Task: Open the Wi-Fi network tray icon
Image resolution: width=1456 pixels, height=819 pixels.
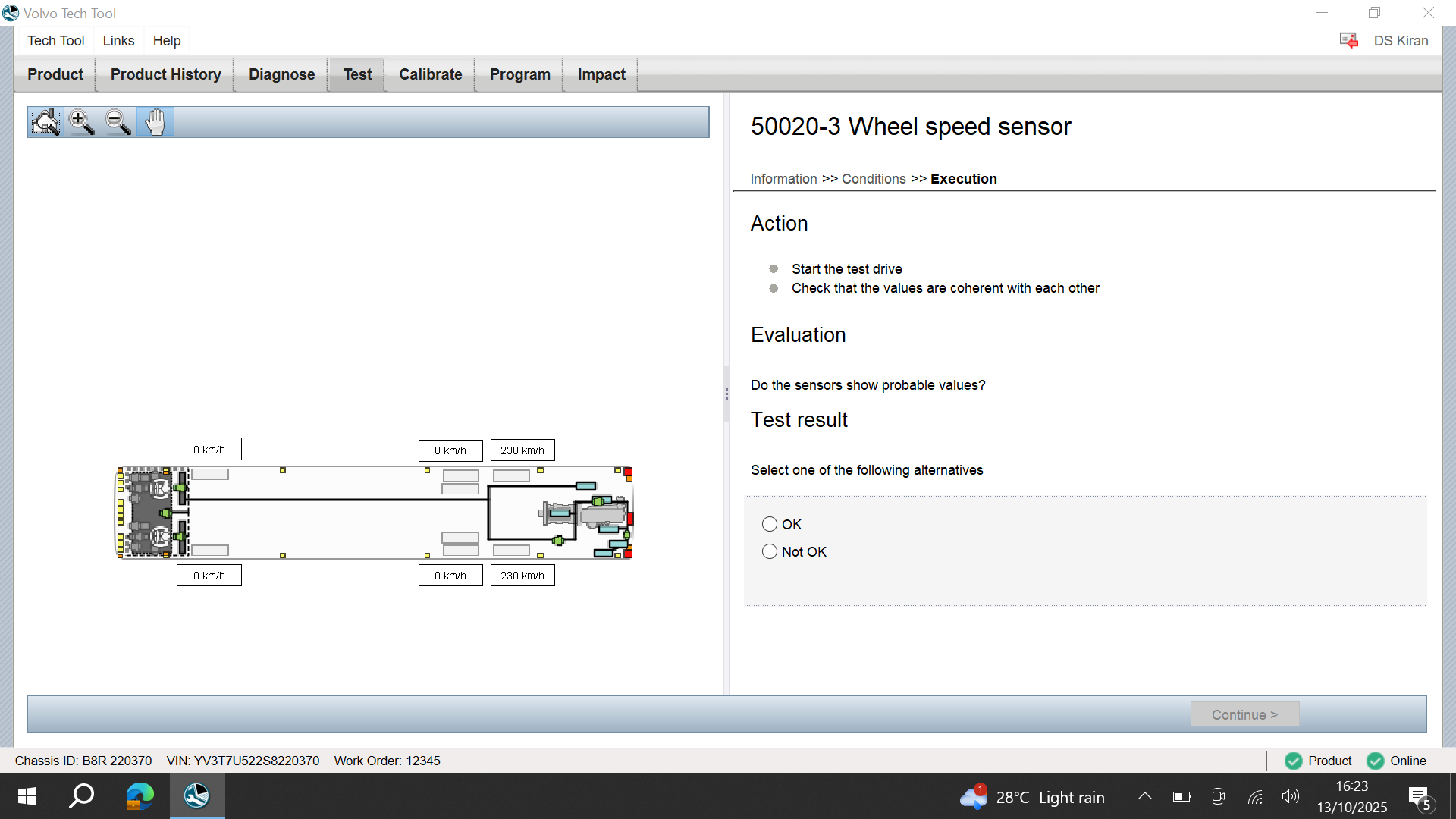Action: point(1255,796)
